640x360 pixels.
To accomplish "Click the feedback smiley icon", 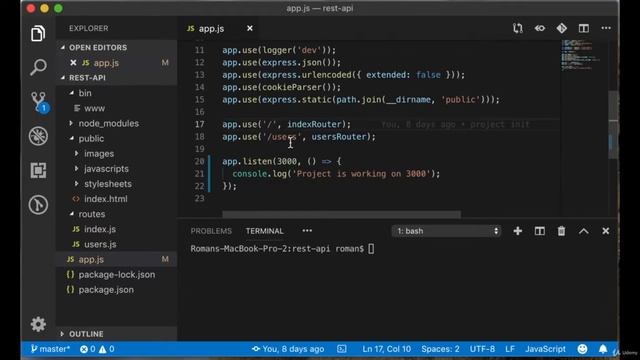I will click(x=582, y=349).
